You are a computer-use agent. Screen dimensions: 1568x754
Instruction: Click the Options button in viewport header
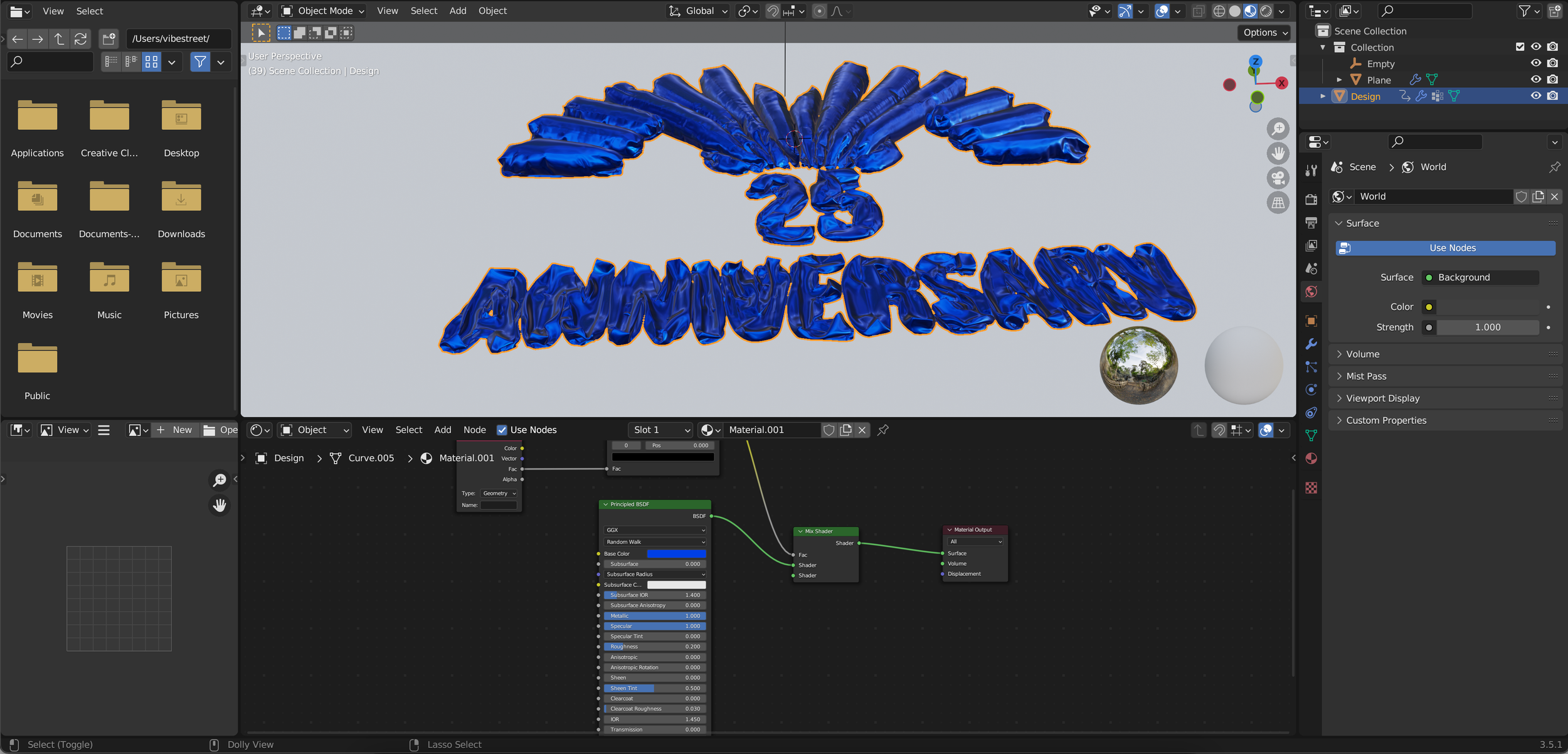pos(1265,33)
